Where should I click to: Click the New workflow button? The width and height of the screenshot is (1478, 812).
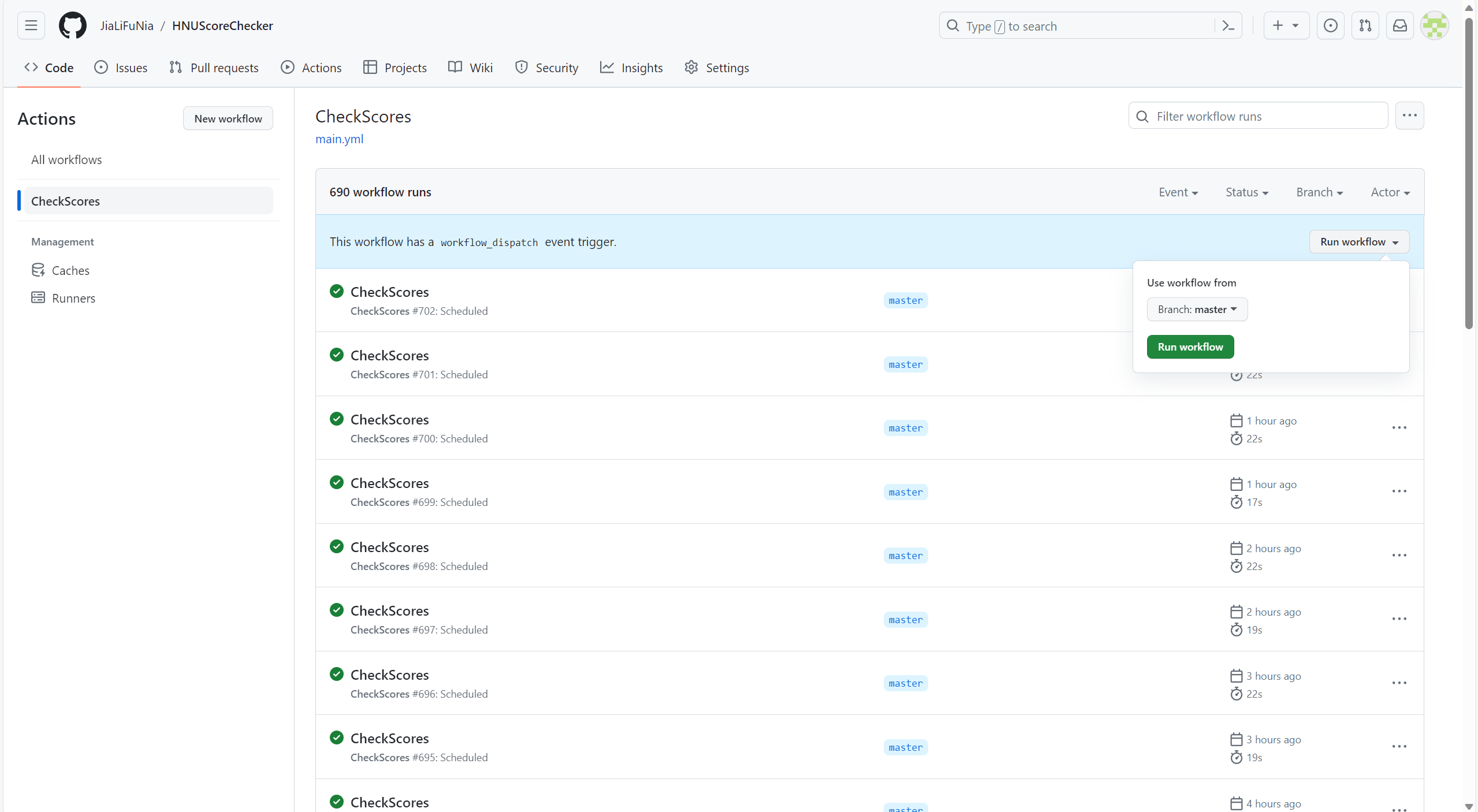(x=228, y=118)
